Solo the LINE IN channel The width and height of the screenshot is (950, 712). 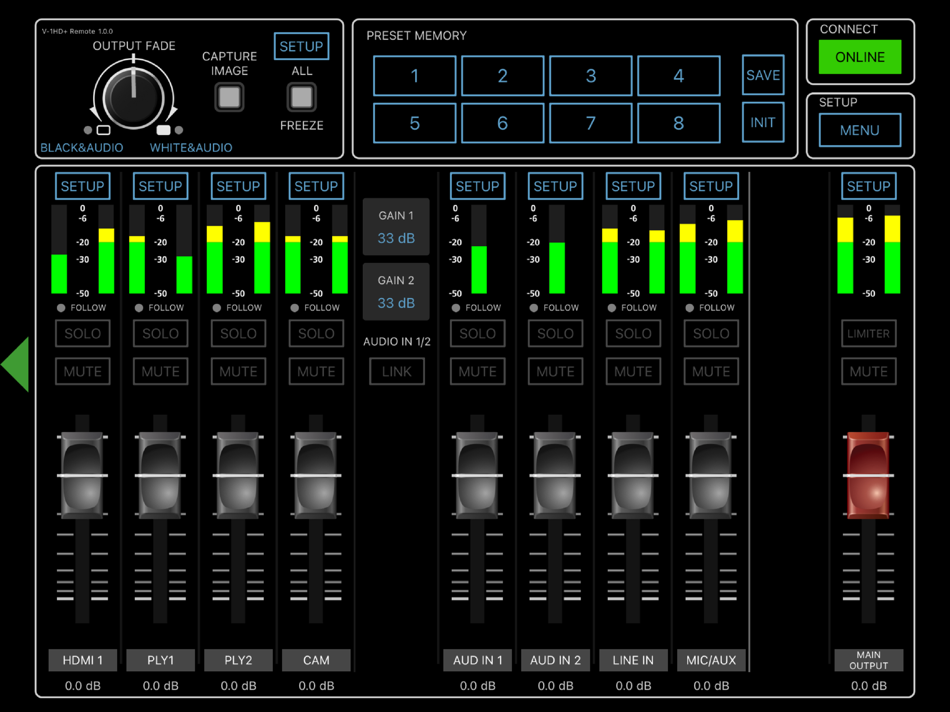click(x=633, y=333)
